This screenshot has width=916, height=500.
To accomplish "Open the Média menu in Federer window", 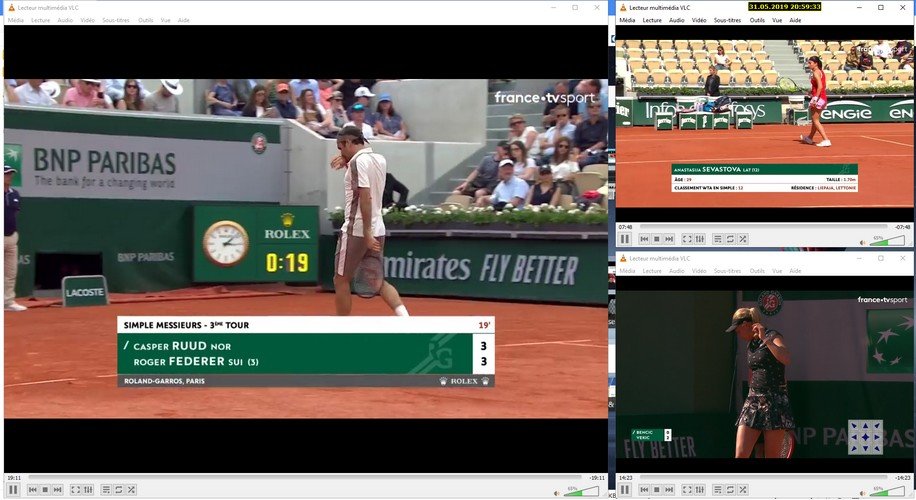I will pos(15,20).
